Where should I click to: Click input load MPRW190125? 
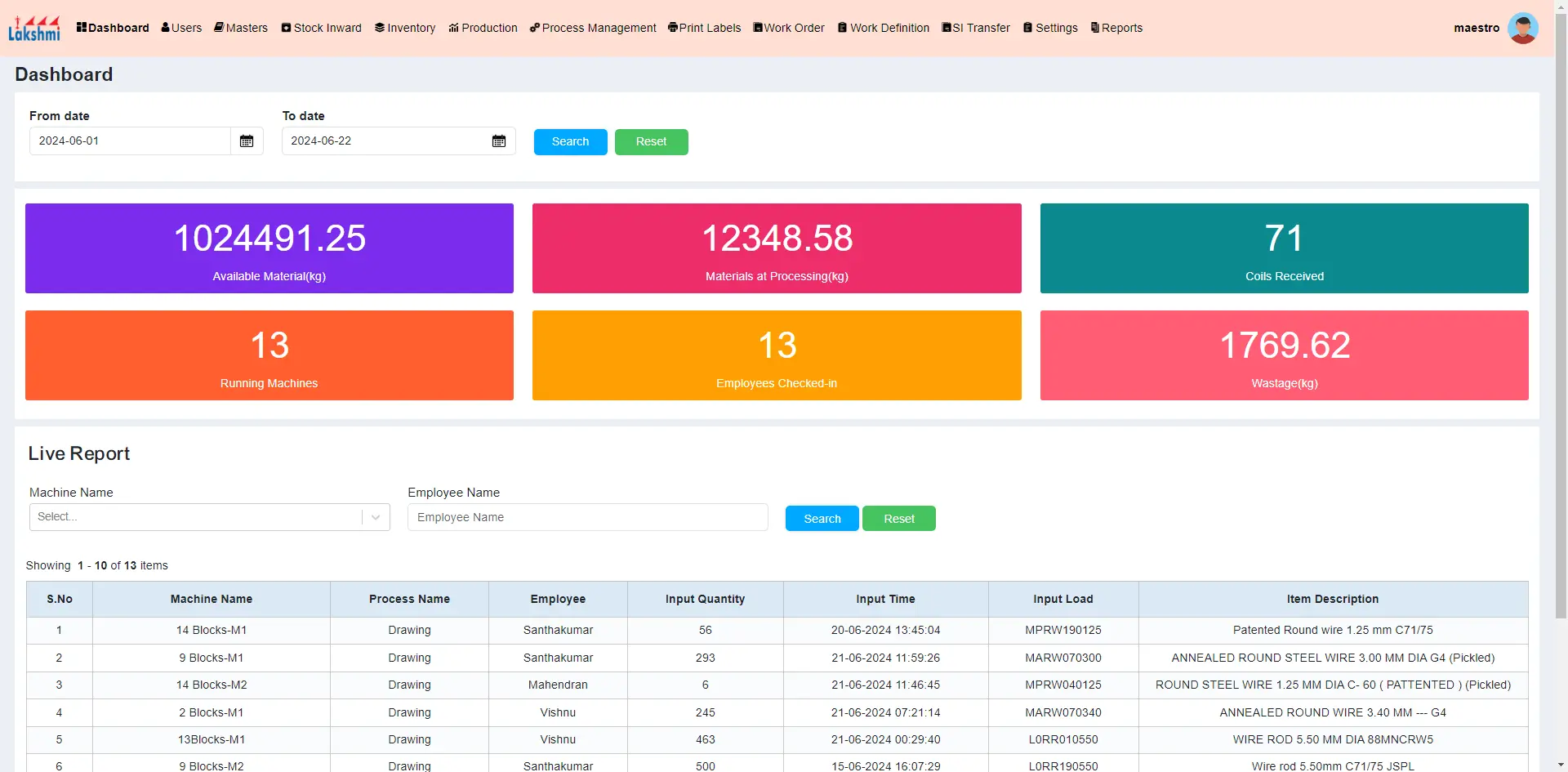click(1063, 630)
